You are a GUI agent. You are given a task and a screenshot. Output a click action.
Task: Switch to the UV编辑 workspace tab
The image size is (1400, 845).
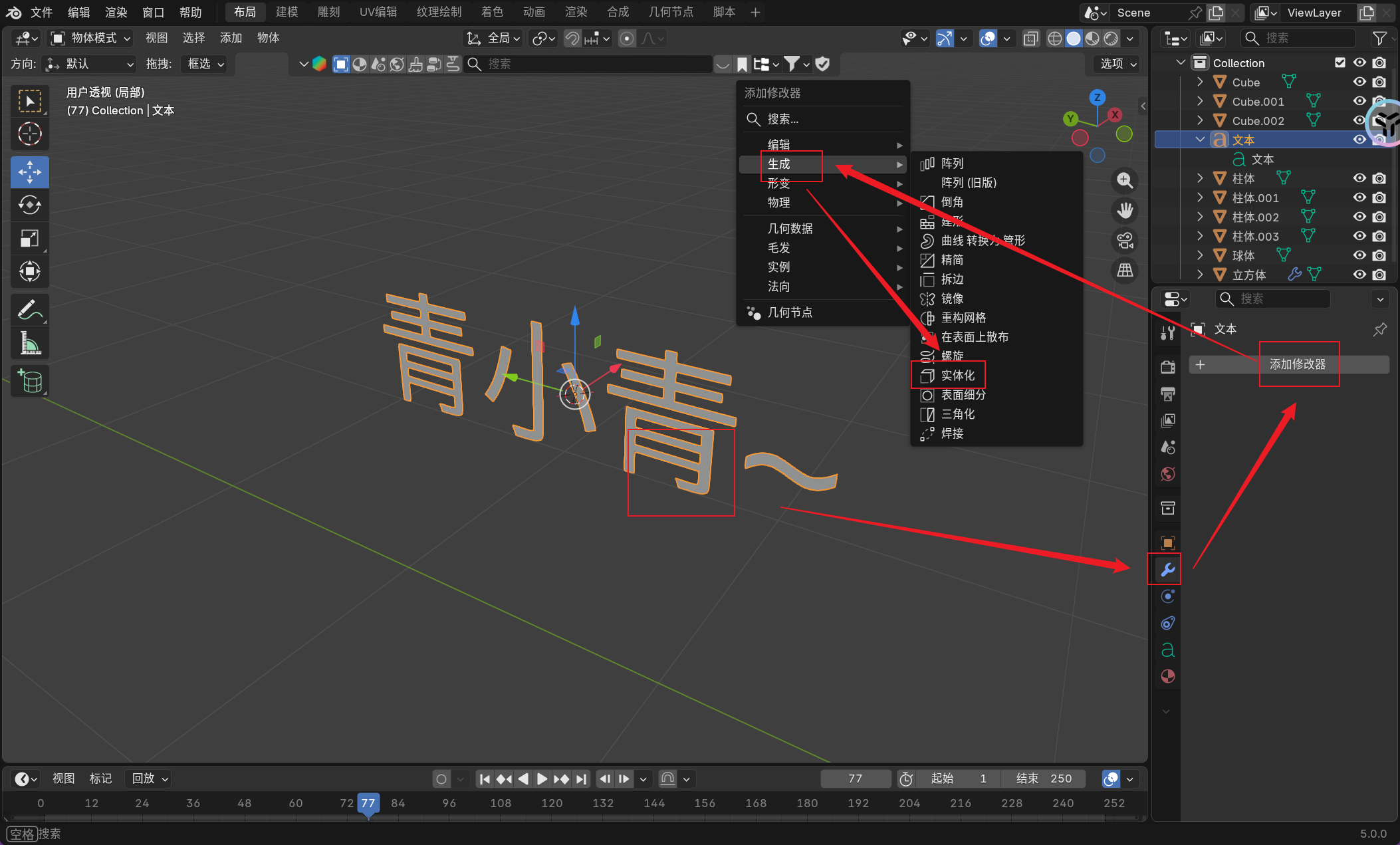378,12
